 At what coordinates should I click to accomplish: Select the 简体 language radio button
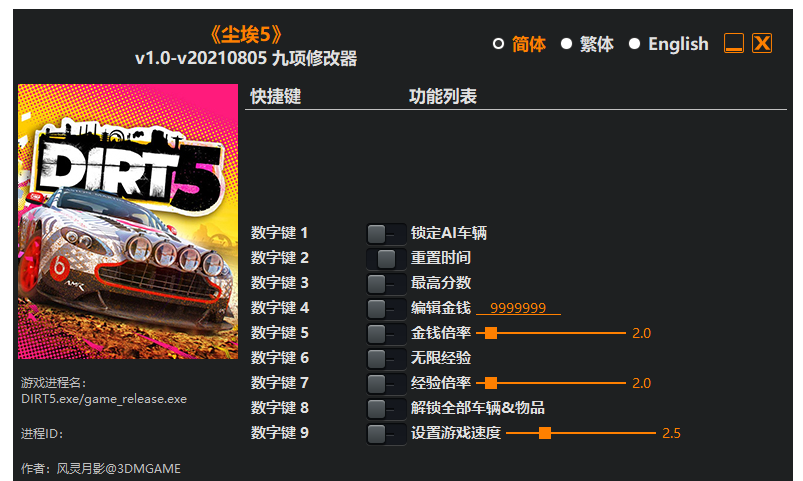pyautogui.click(x=498, y=44)
